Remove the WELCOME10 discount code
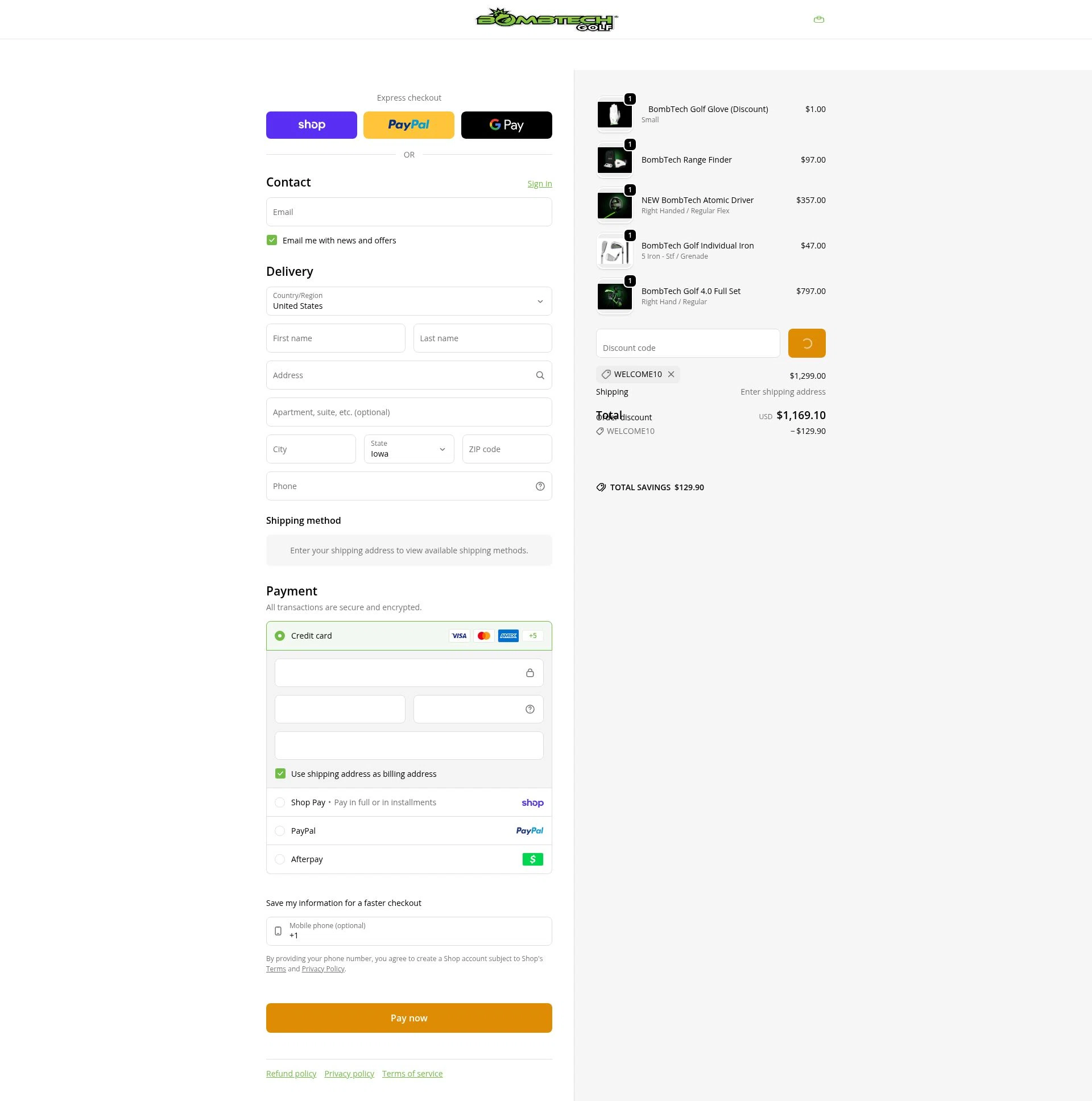The image size is (1092, 1101). pyautogui.click(x=671, y=374)
